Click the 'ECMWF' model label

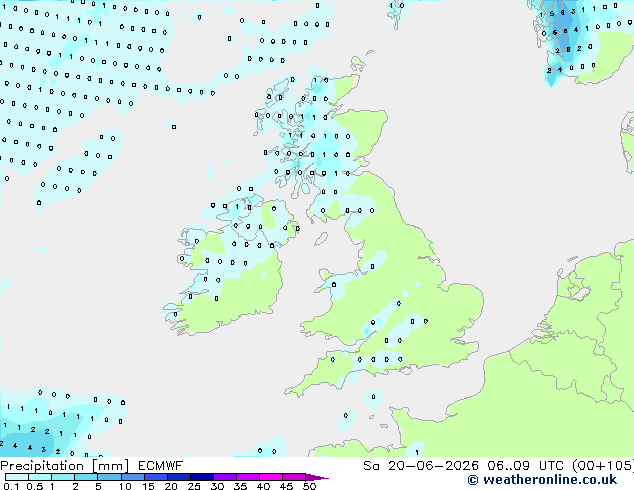(160, 466)
